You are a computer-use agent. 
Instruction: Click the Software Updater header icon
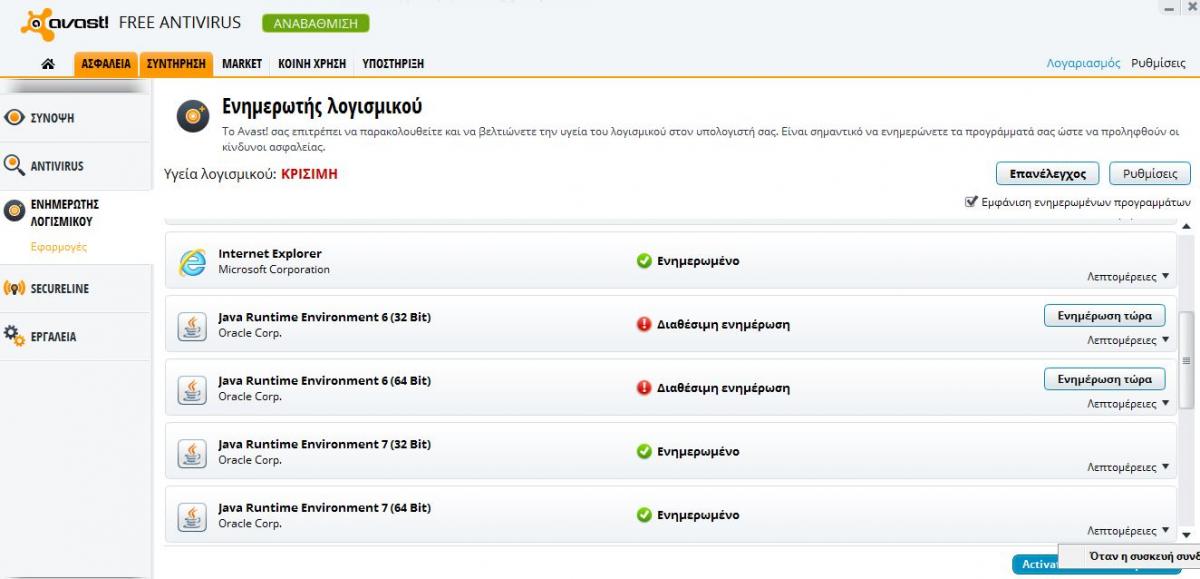tap(193, 115)
